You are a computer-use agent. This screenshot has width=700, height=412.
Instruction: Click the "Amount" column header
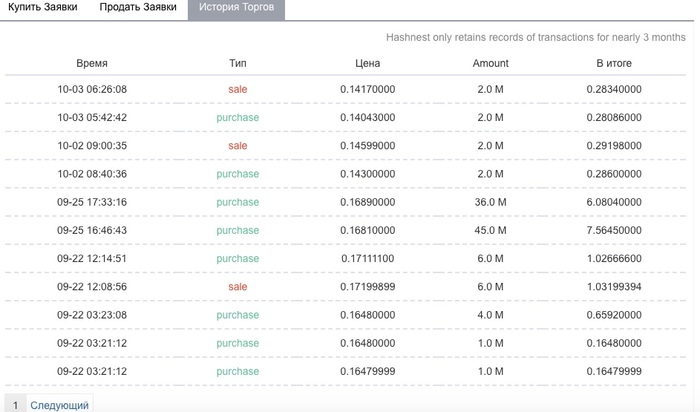point(490,63)
